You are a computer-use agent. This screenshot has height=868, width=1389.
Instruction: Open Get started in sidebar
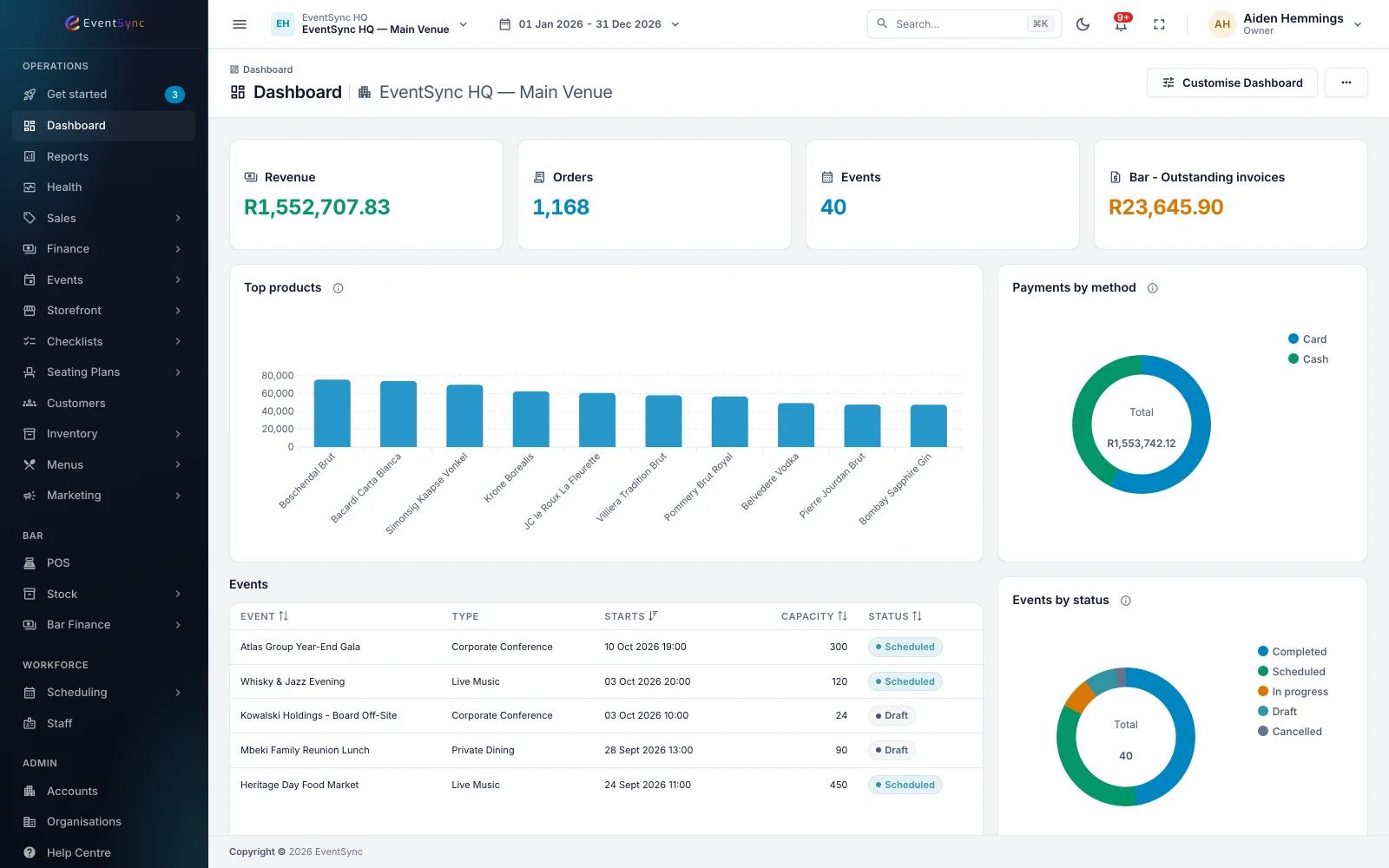click(104, 95)
